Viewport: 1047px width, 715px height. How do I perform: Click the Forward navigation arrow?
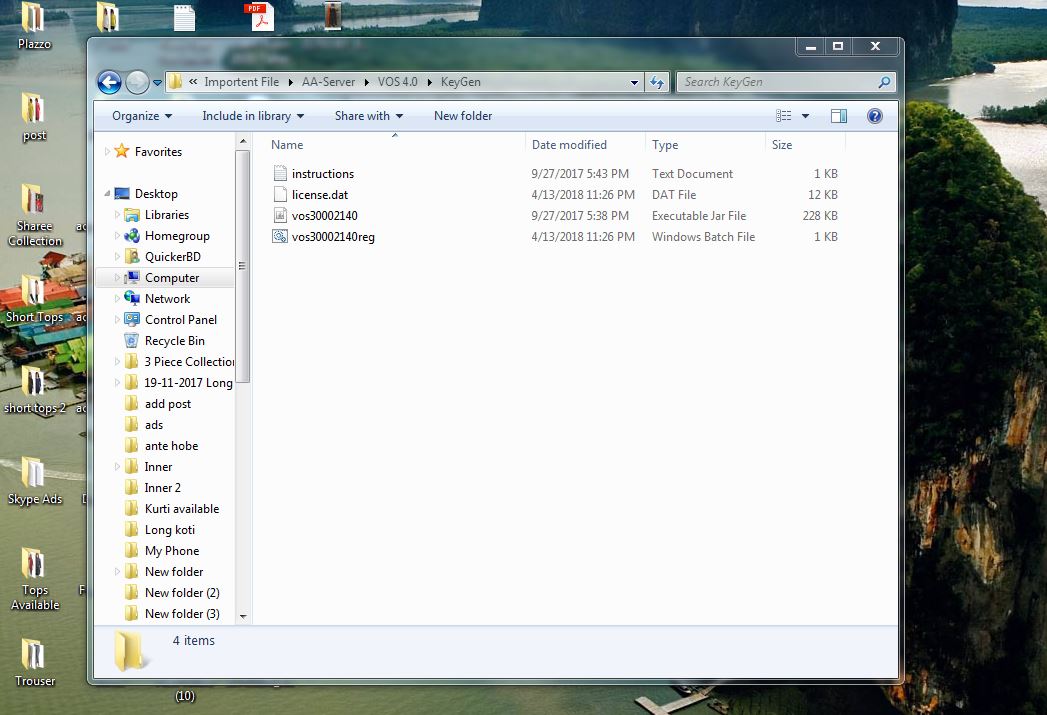pos(137,82)
